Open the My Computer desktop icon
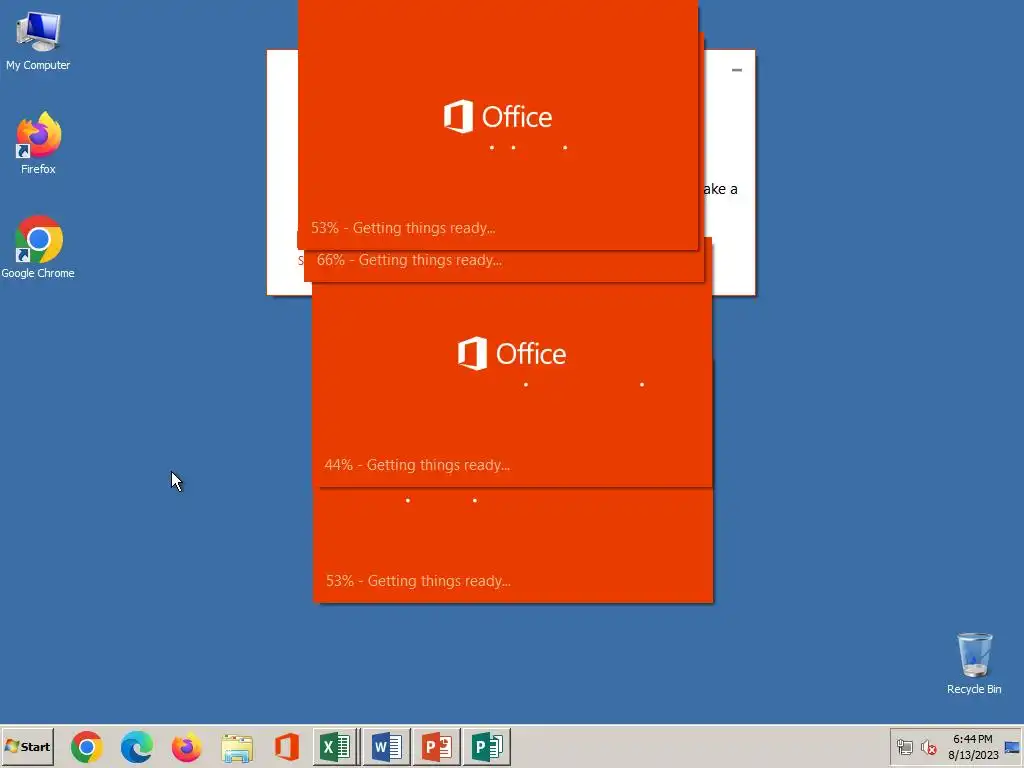Viewport: 1024px width, 768px height. [38, 40]
